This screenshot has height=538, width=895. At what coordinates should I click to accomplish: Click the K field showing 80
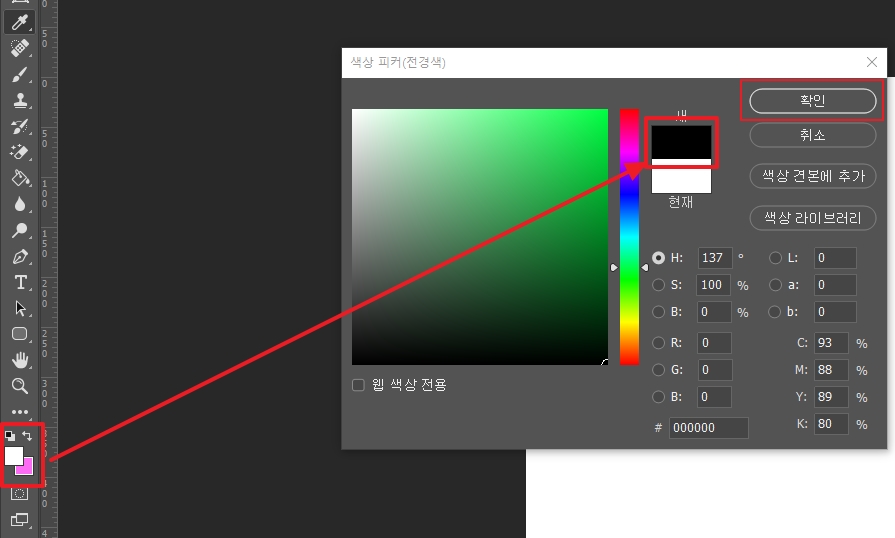pos(831,424)
